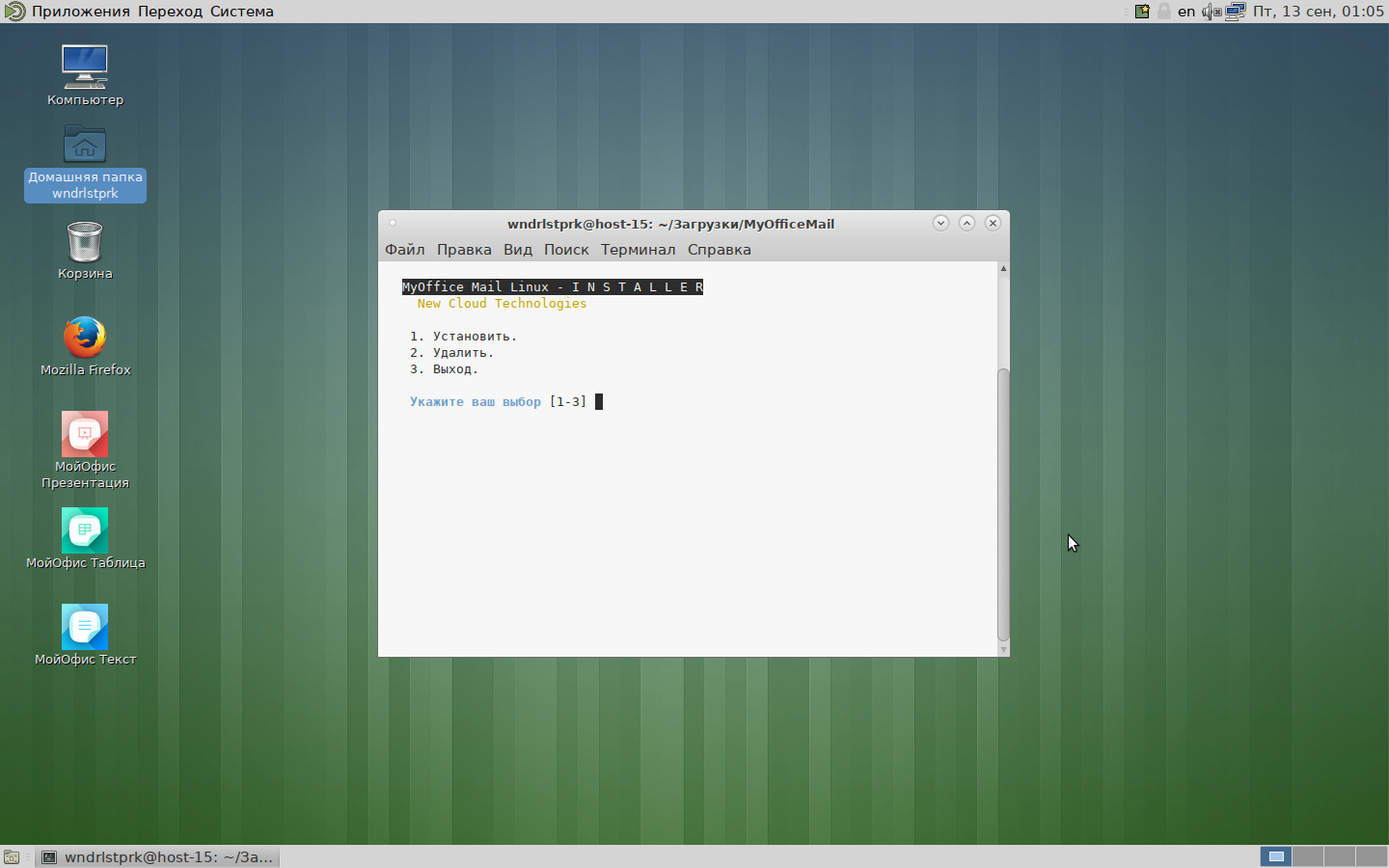Click the terminal scrollbar up arrow

1003,268
